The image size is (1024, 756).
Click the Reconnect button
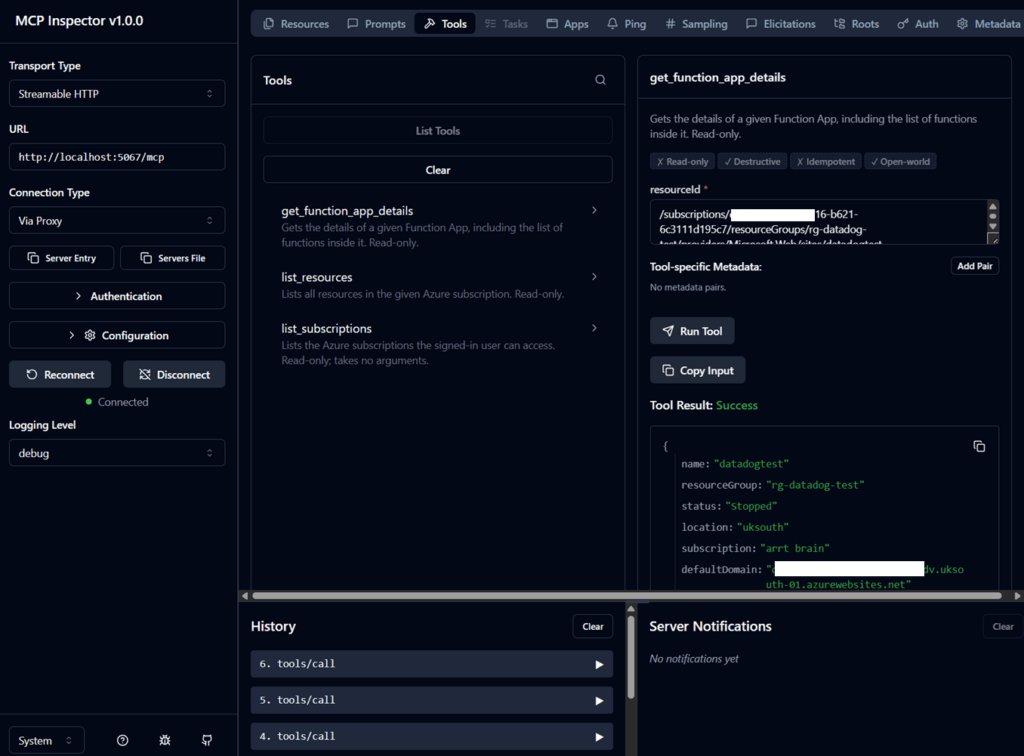tap(60, 375)
